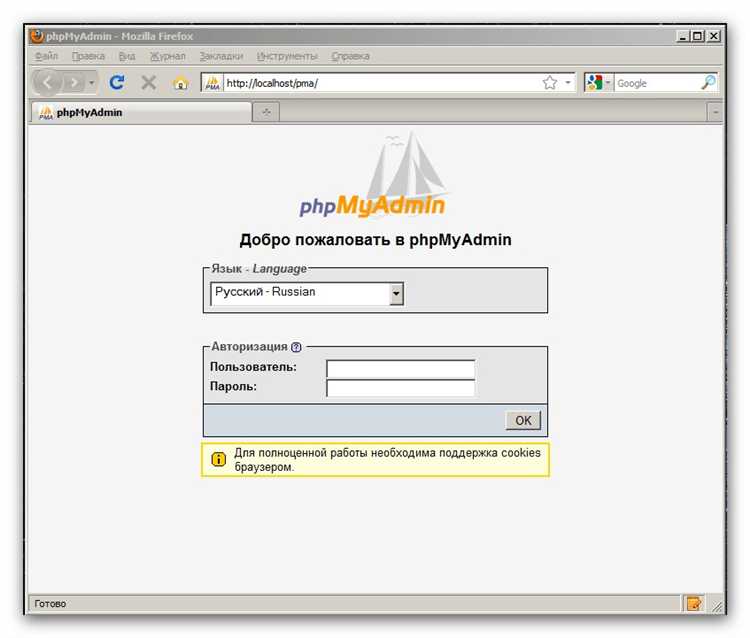Click the search magnifier icon
The width and height of the screenshot is (750, 638).
click(708, 83)
